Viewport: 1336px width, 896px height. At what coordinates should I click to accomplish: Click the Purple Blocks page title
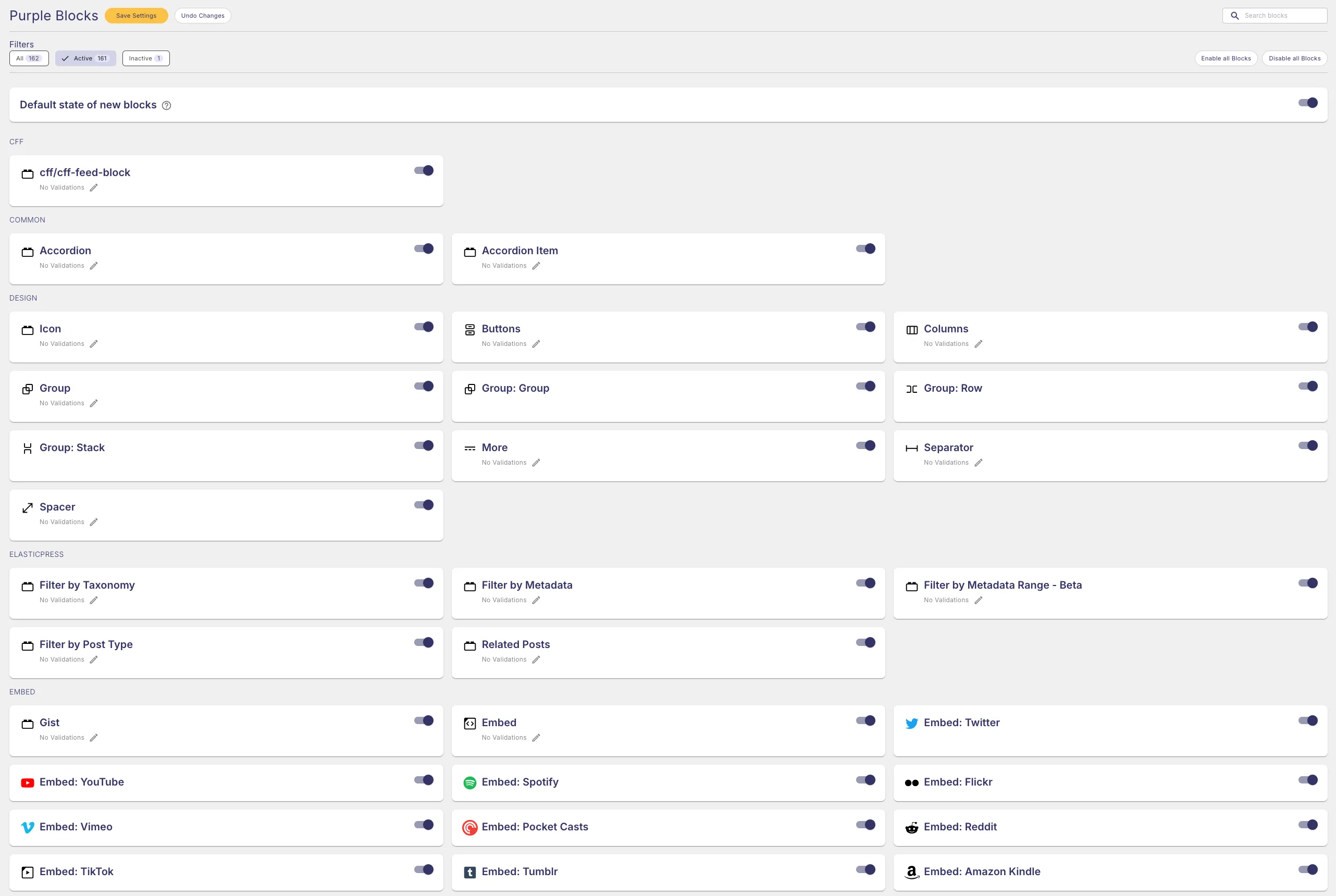click(x=54, y=16)
